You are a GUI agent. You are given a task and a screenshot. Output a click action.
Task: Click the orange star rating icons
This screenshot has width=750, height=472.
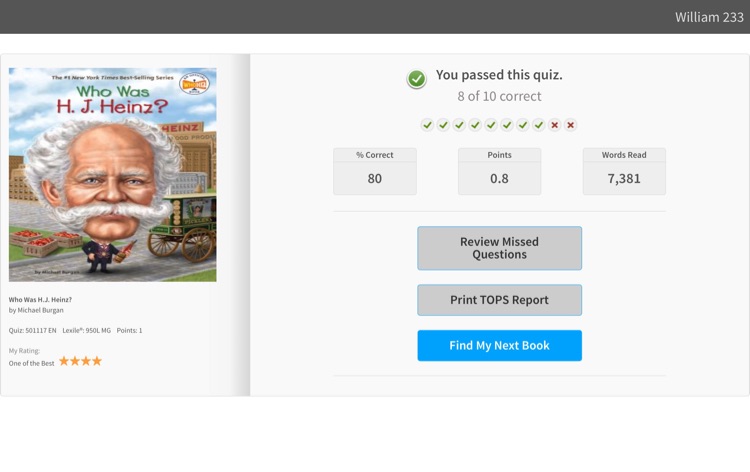(x=80, y=361)
